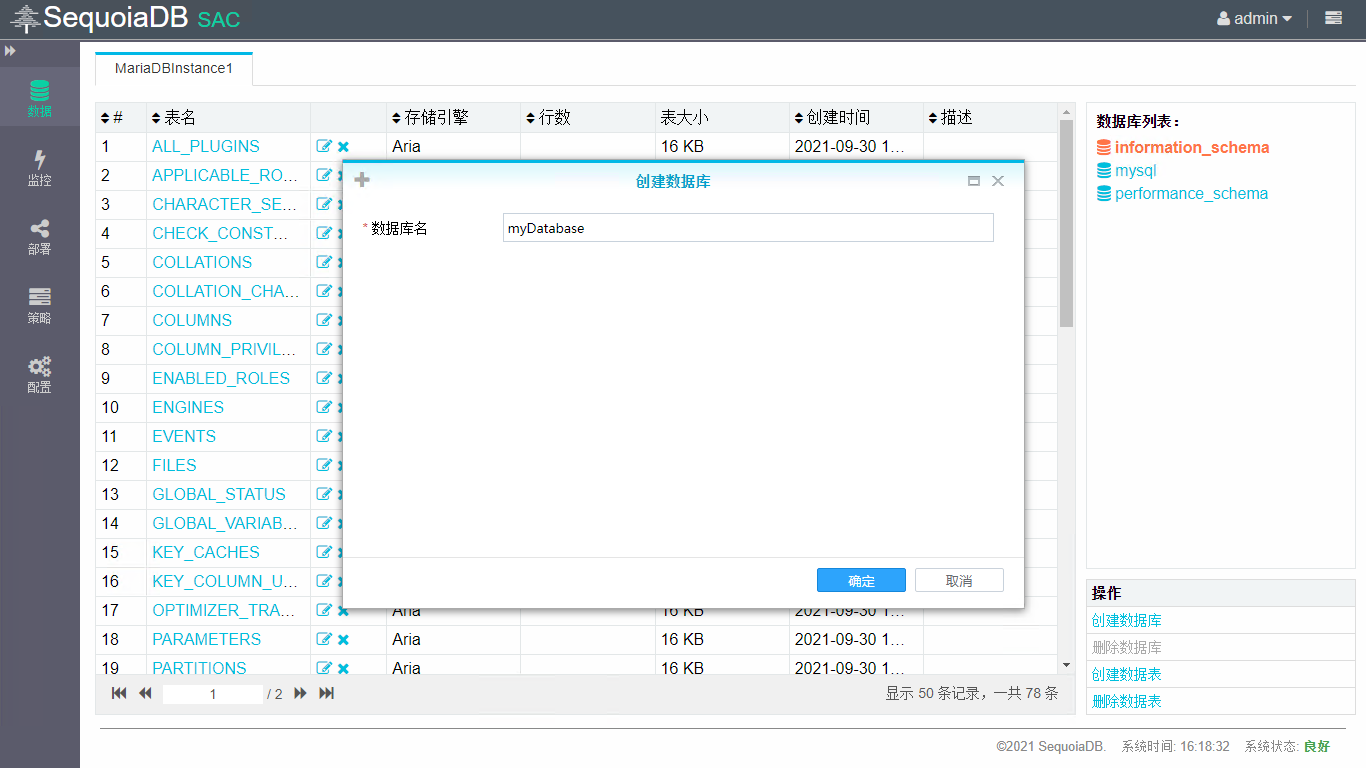Select mysql in database list
This screenshot has width=1366, height=768.
point(1135,171)
